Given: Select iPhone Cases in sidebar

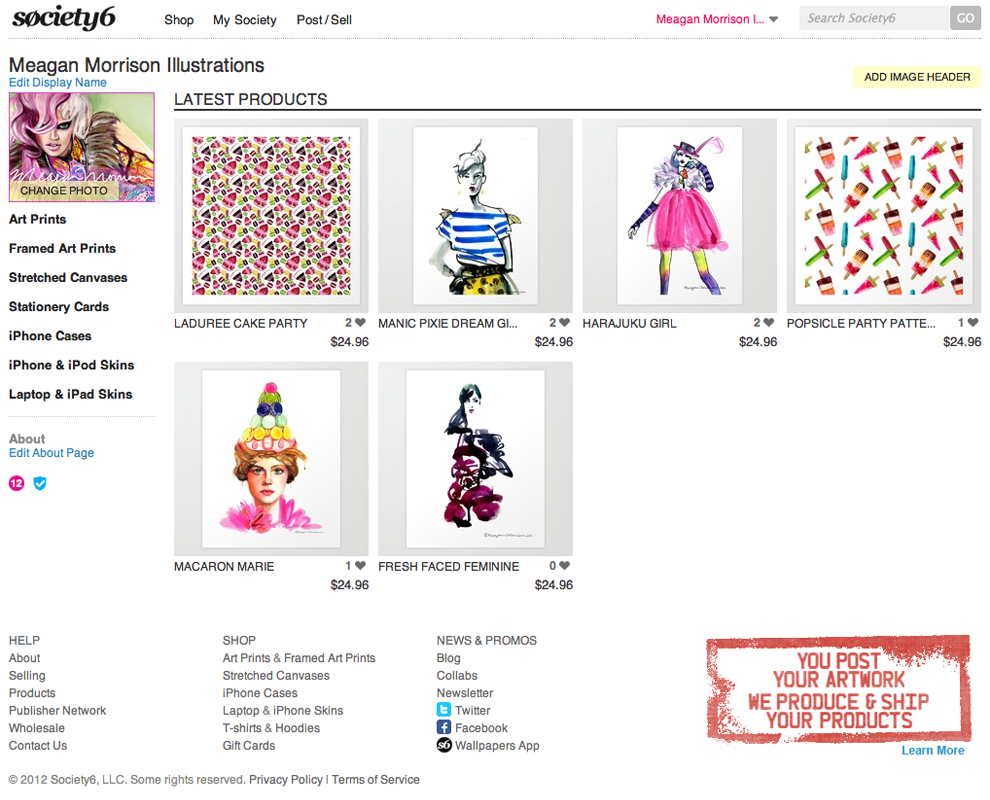Looking at the screenshot, I should (x=50, y=336).
